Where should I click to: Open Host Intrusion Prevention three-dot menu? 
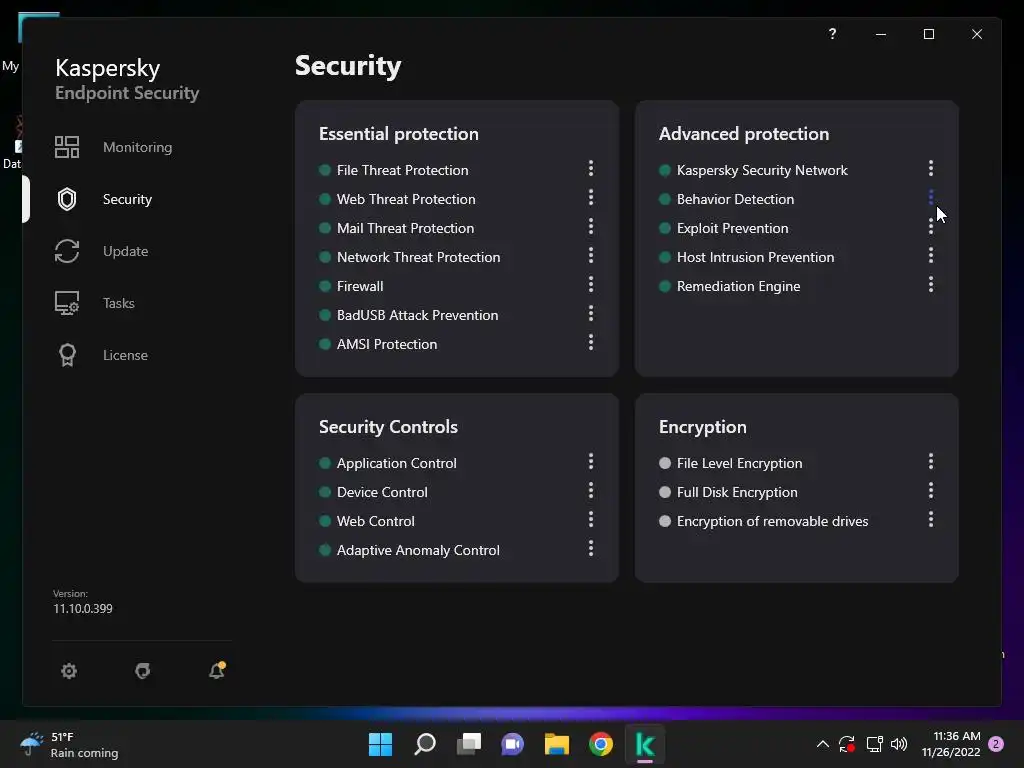click(931, 255)
